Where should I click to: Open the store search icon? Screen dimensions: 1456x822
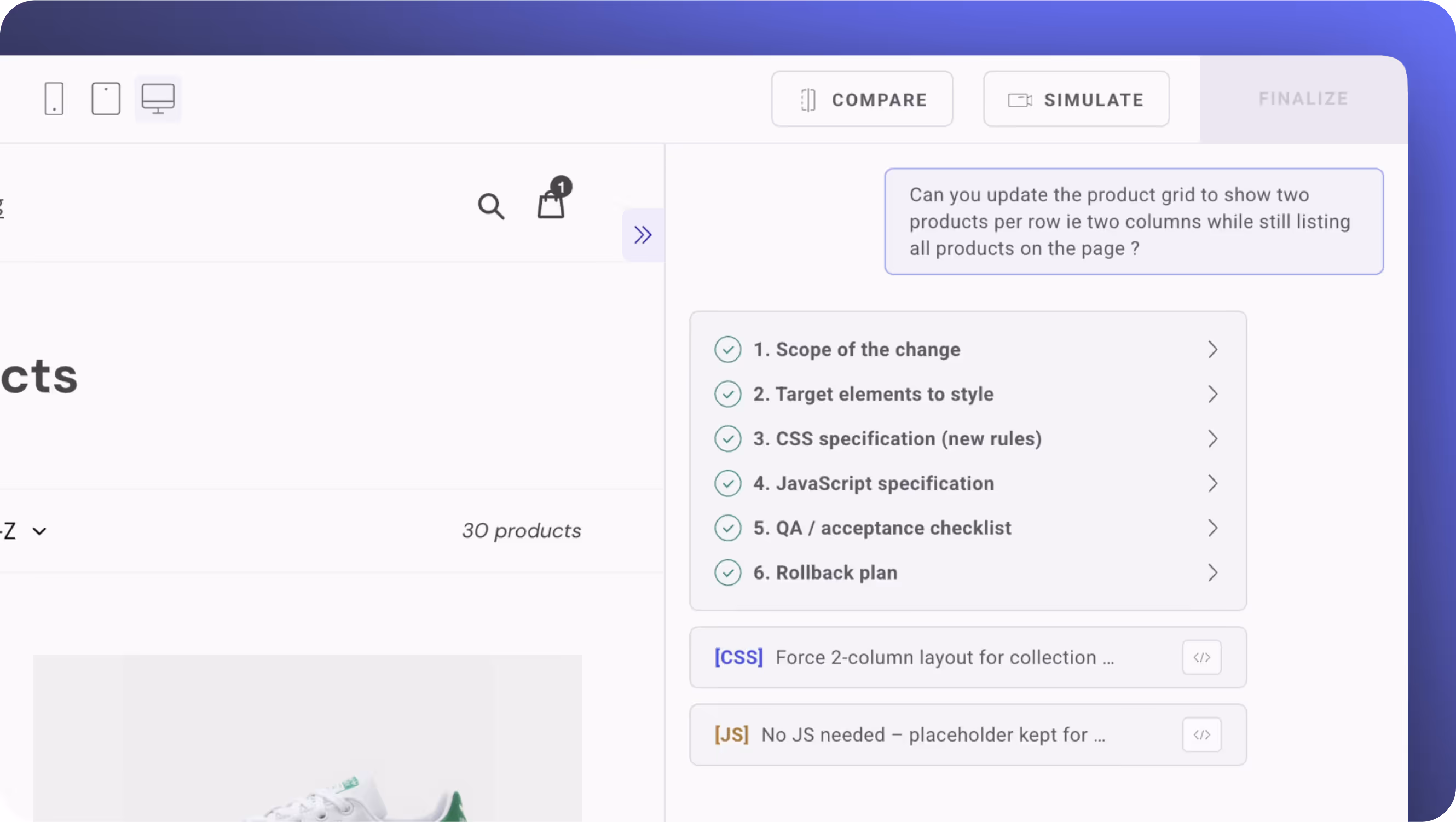pyautogui.click(x=490, y=206)
